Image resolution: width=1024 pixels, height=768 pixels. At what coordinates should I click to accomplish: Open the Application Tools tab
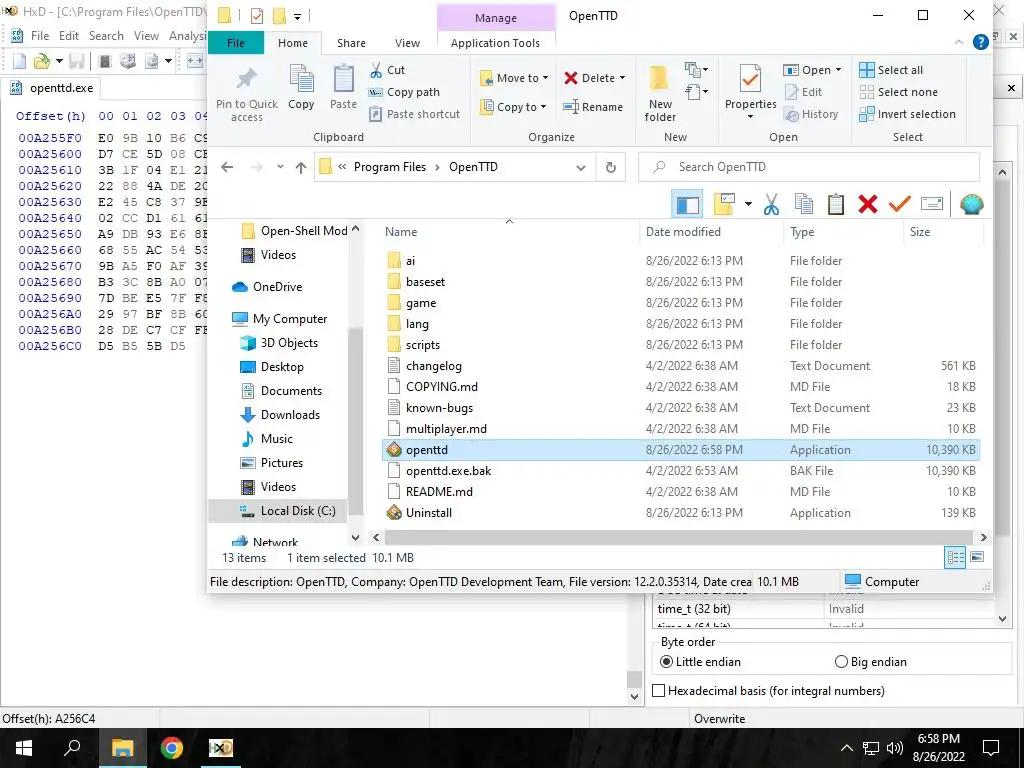495,43
